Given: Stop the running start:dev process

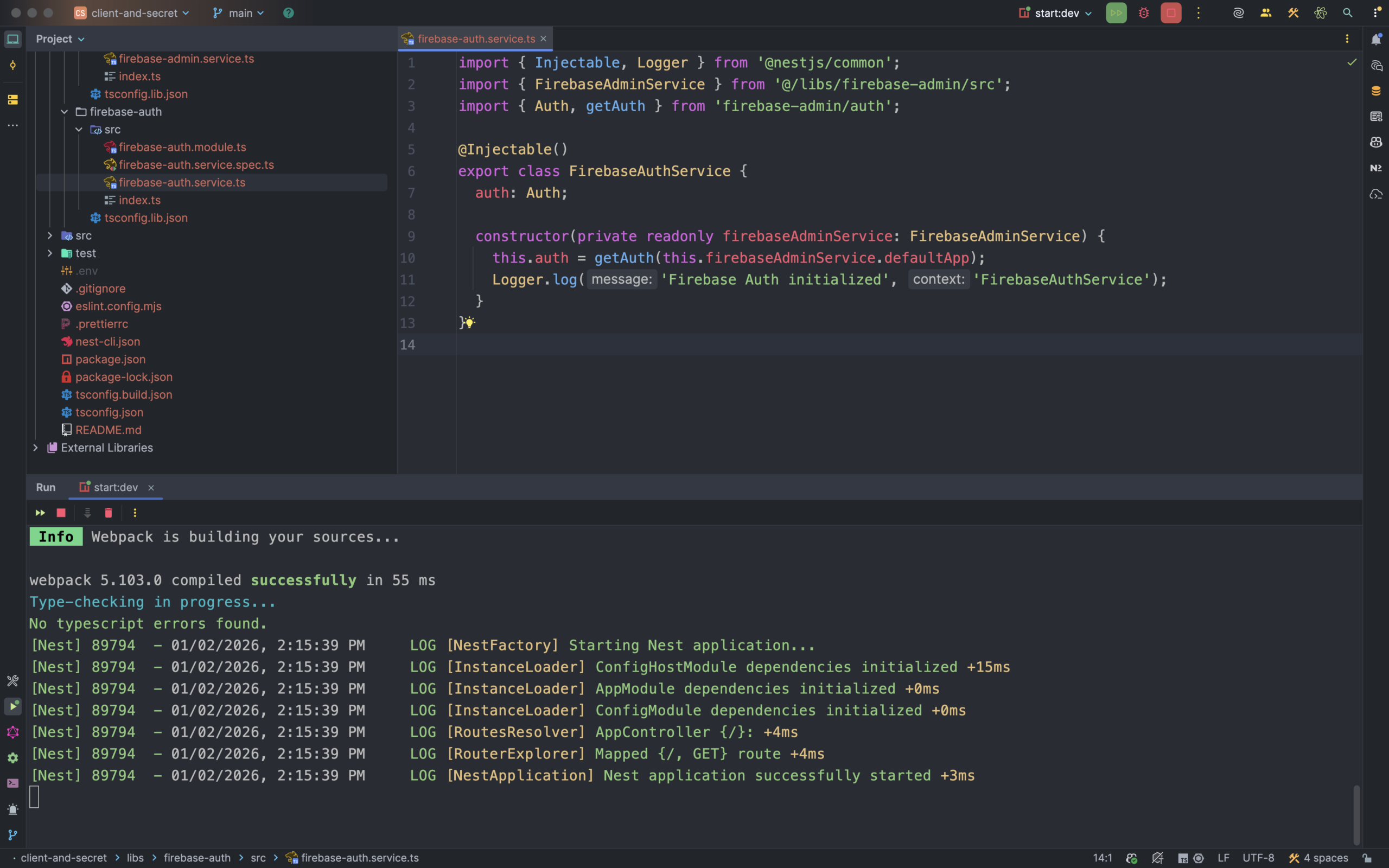Looking at the screenshot, I should tap(1171, 12).
